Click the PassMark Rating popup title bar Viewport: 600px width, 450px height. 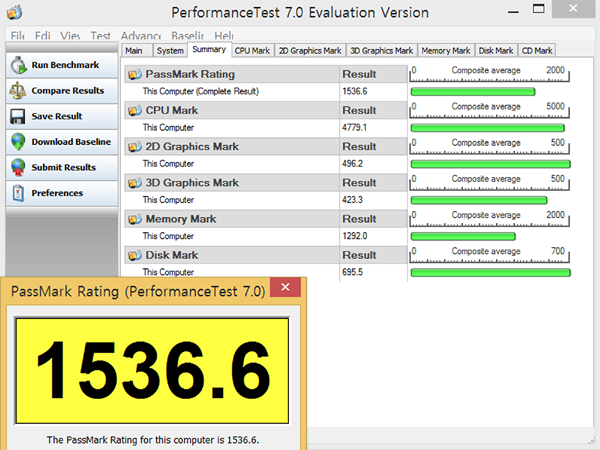click(x=138, y=292)
